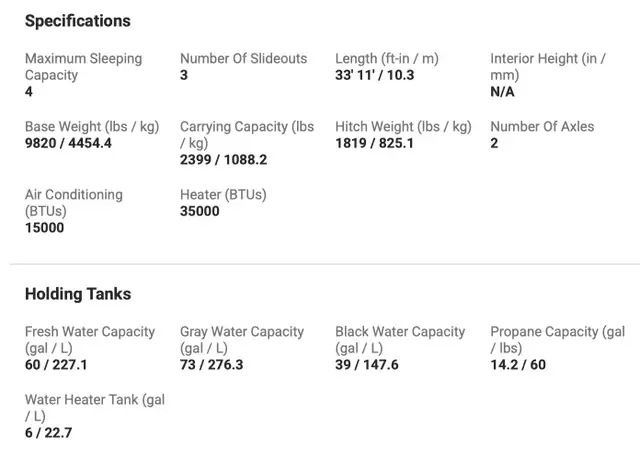
Task: Click the Number Of Slideouts value 3
Action: (x=184, y=75)
